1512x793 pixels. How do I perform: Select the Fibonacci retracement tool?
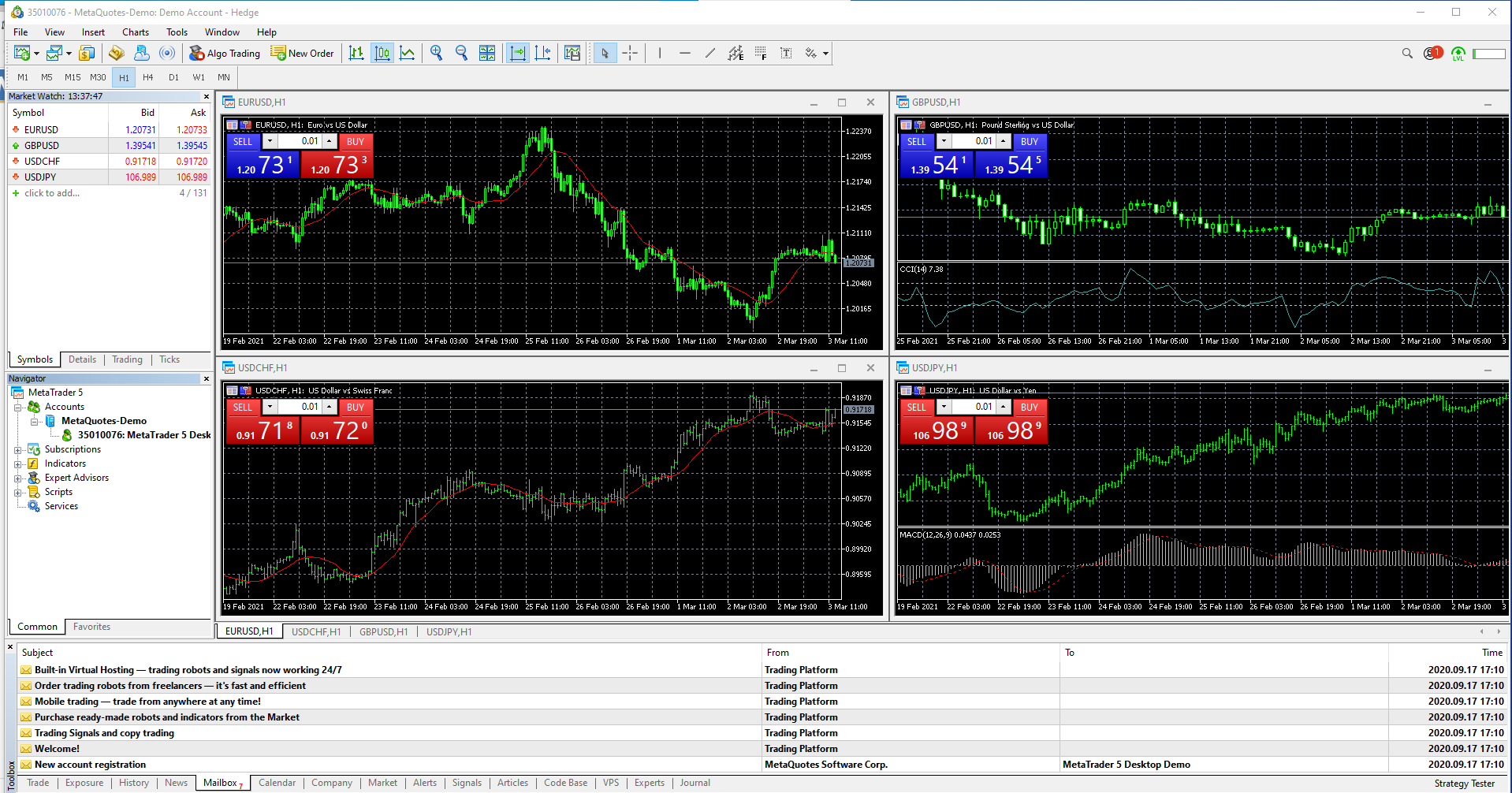761,53
